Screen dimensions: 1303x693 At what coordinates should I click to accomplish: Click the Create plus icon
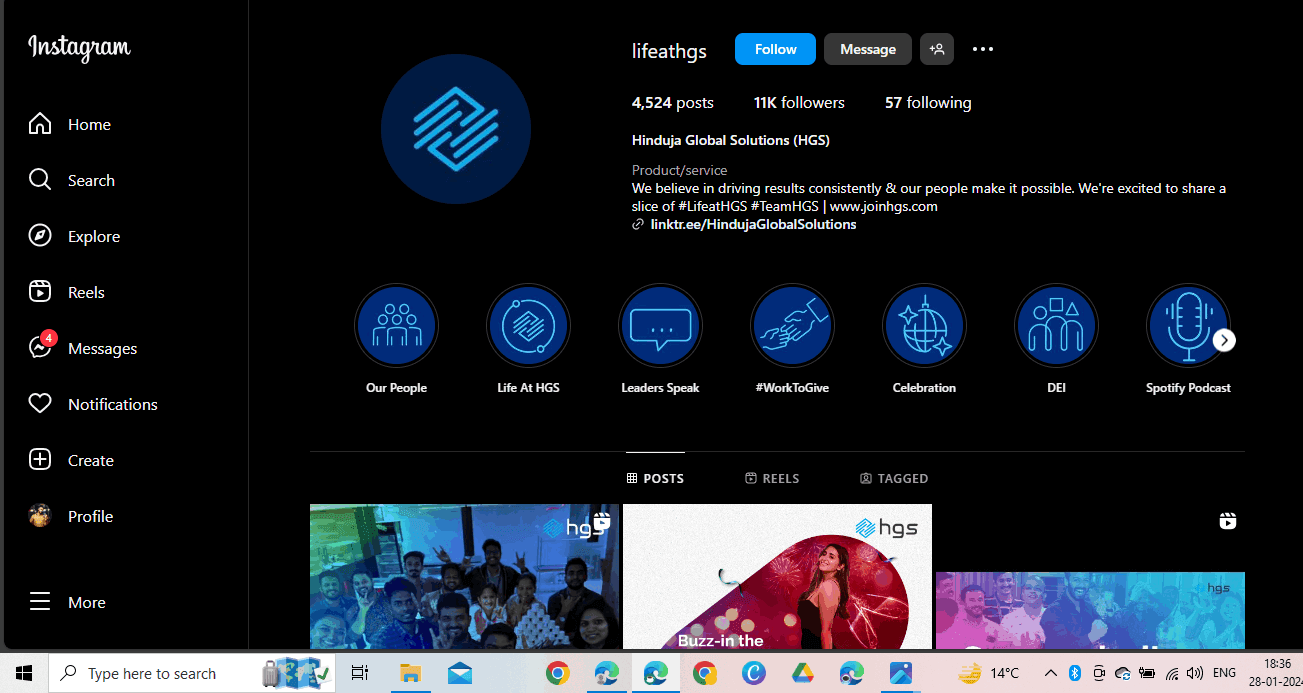[x=40, y=460]
